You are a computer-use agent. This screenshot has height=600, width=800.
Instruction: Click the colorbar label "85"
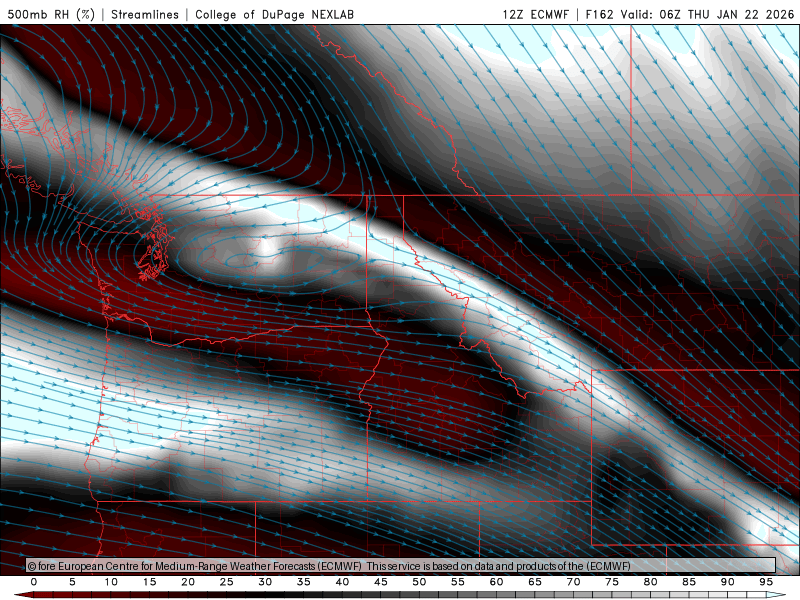point(689,582)
